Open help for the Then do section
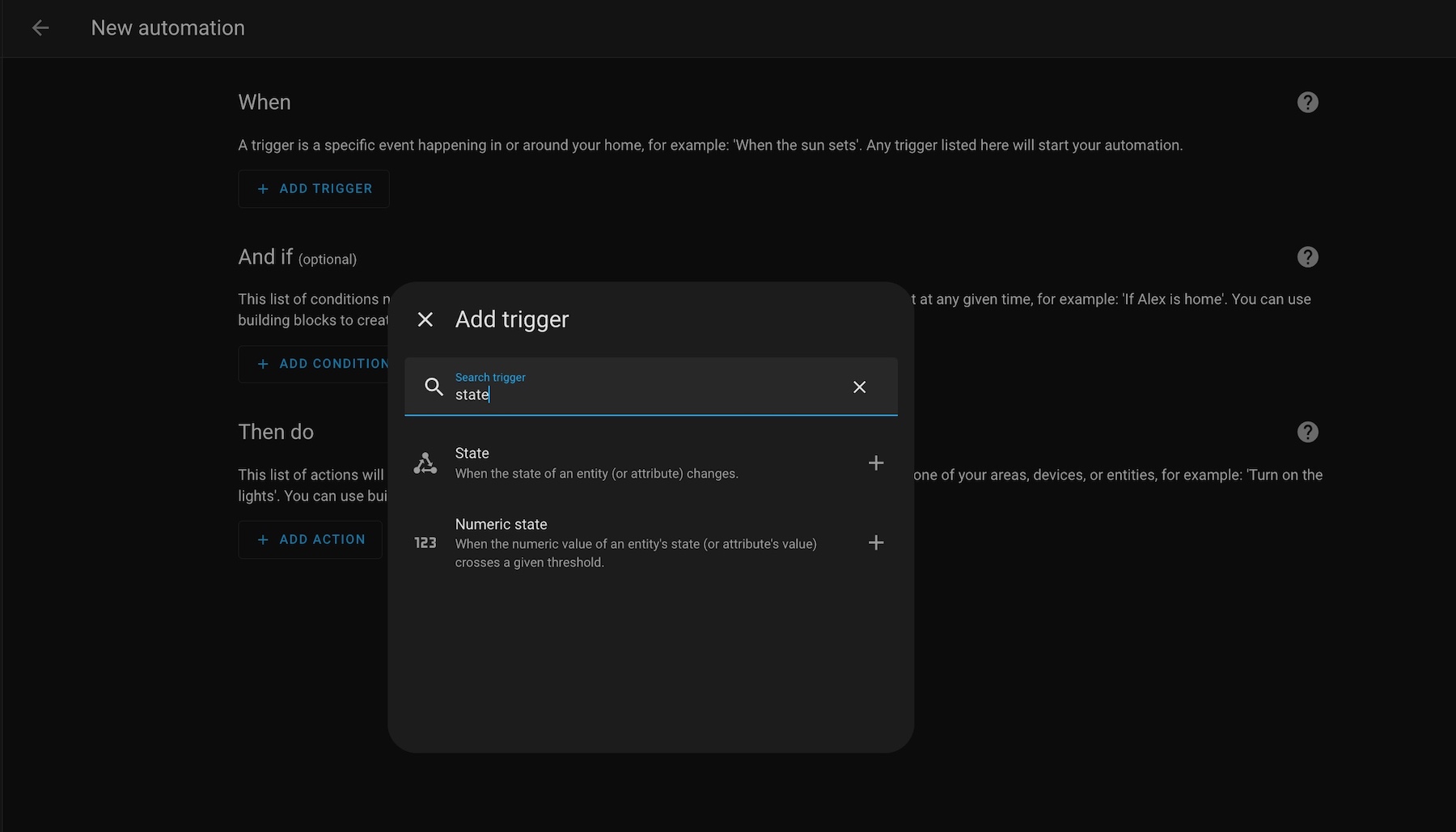The width and height of the screenshot is (1456, 832). click(1308, 432)
